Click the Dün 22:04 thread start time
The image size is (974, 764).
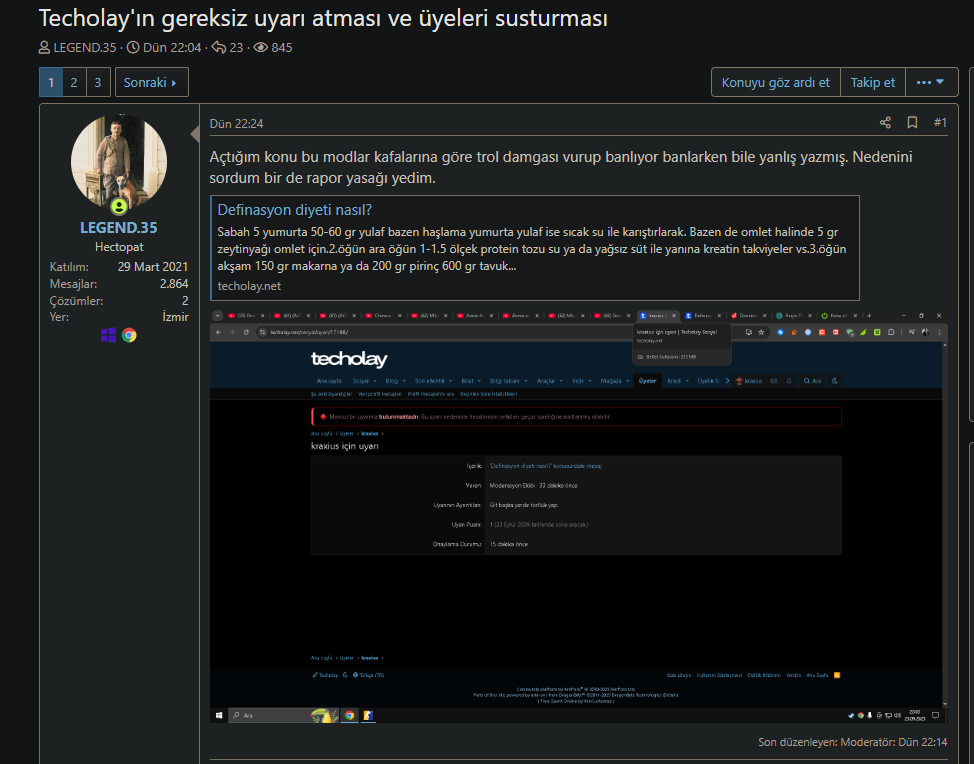[172, 47]
